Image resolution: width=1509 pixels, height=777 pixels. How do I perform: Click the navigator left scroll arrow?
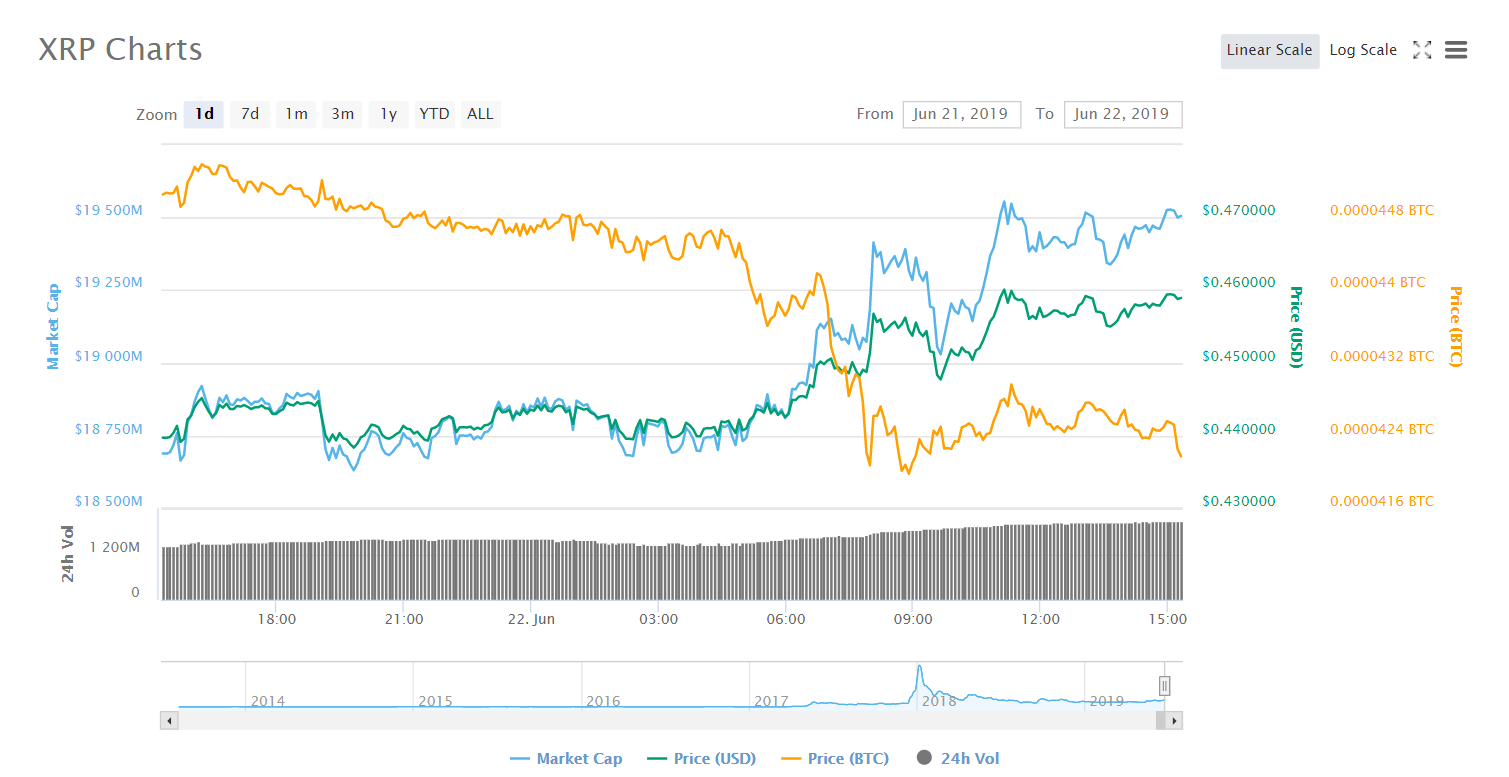(x=170, y=720)
